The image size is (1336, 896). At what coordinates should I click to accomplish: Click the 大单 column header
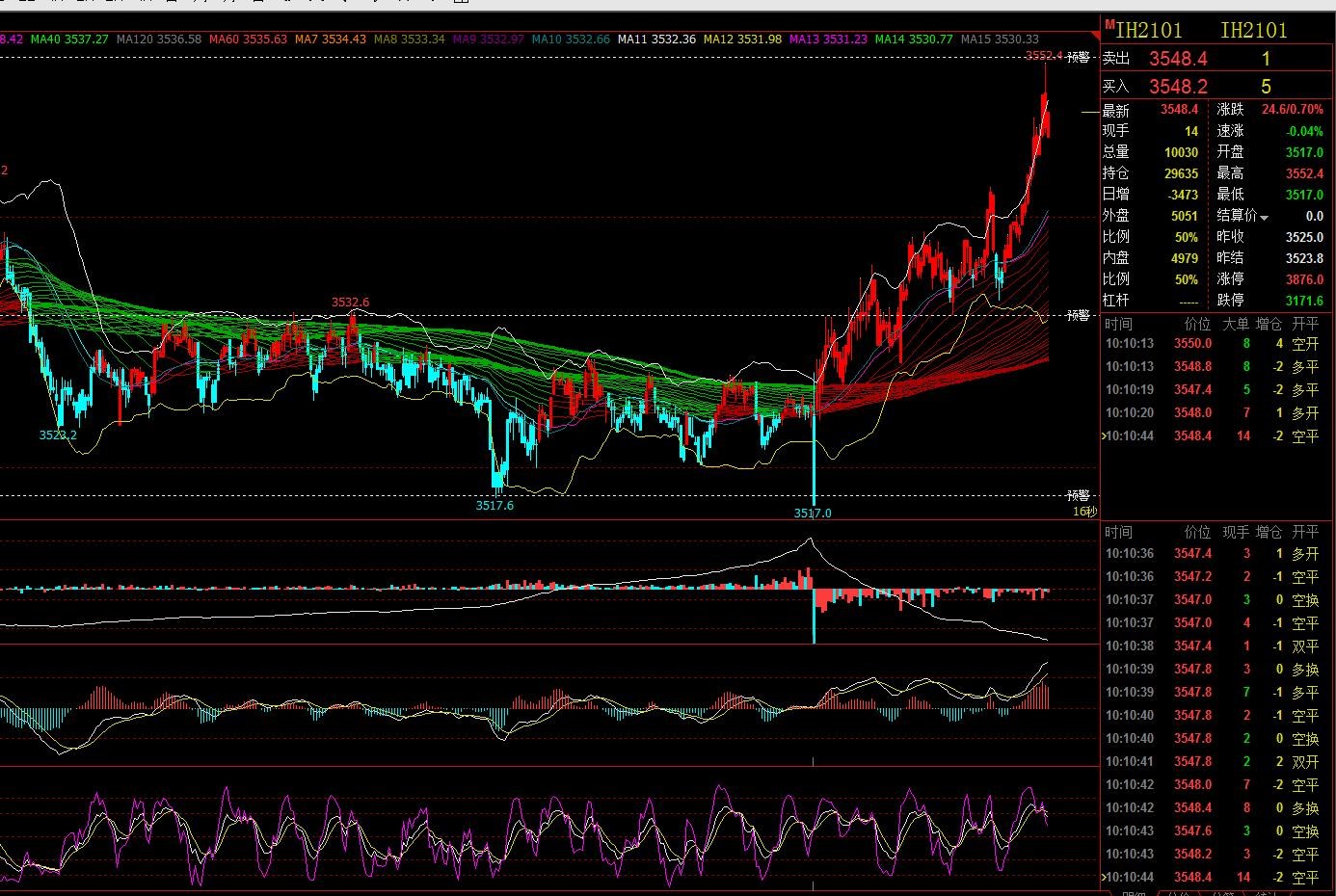[1236, 325]
